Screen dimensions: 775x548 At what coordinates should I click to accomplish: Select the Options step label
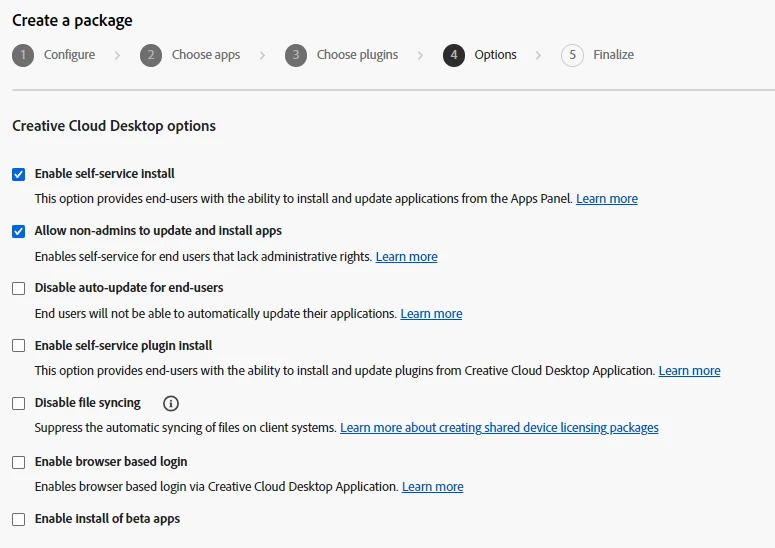(495, 54)
